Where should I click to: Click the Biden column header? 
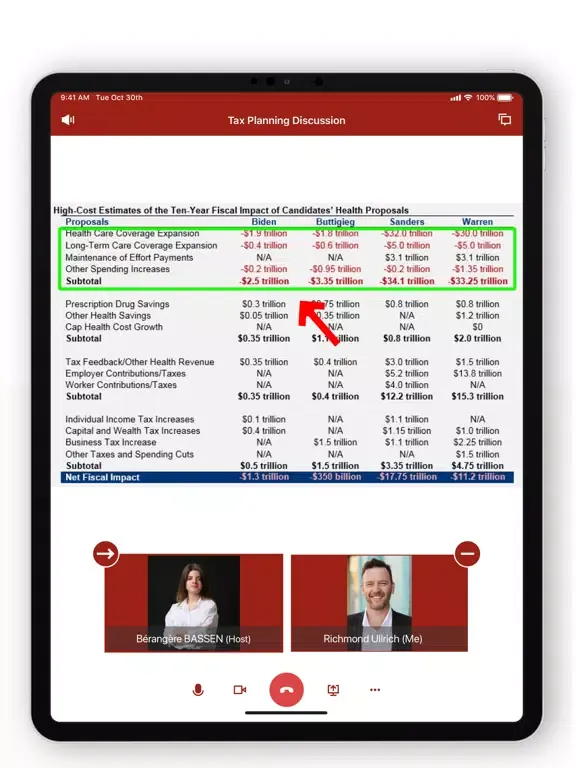click(x=264, y=222)
